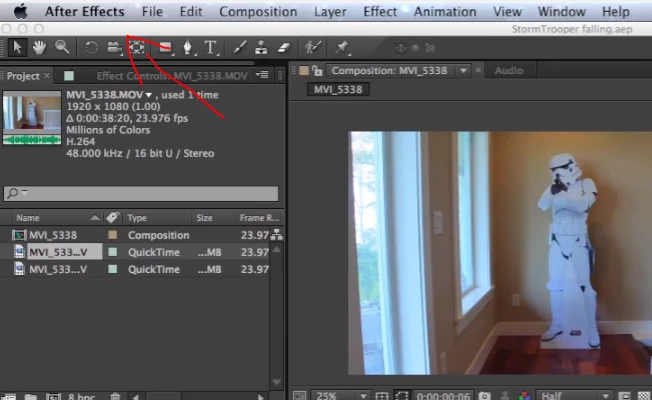Toggle sort direction on Name column
The image size is (652, 400).
tap(95, 217)
